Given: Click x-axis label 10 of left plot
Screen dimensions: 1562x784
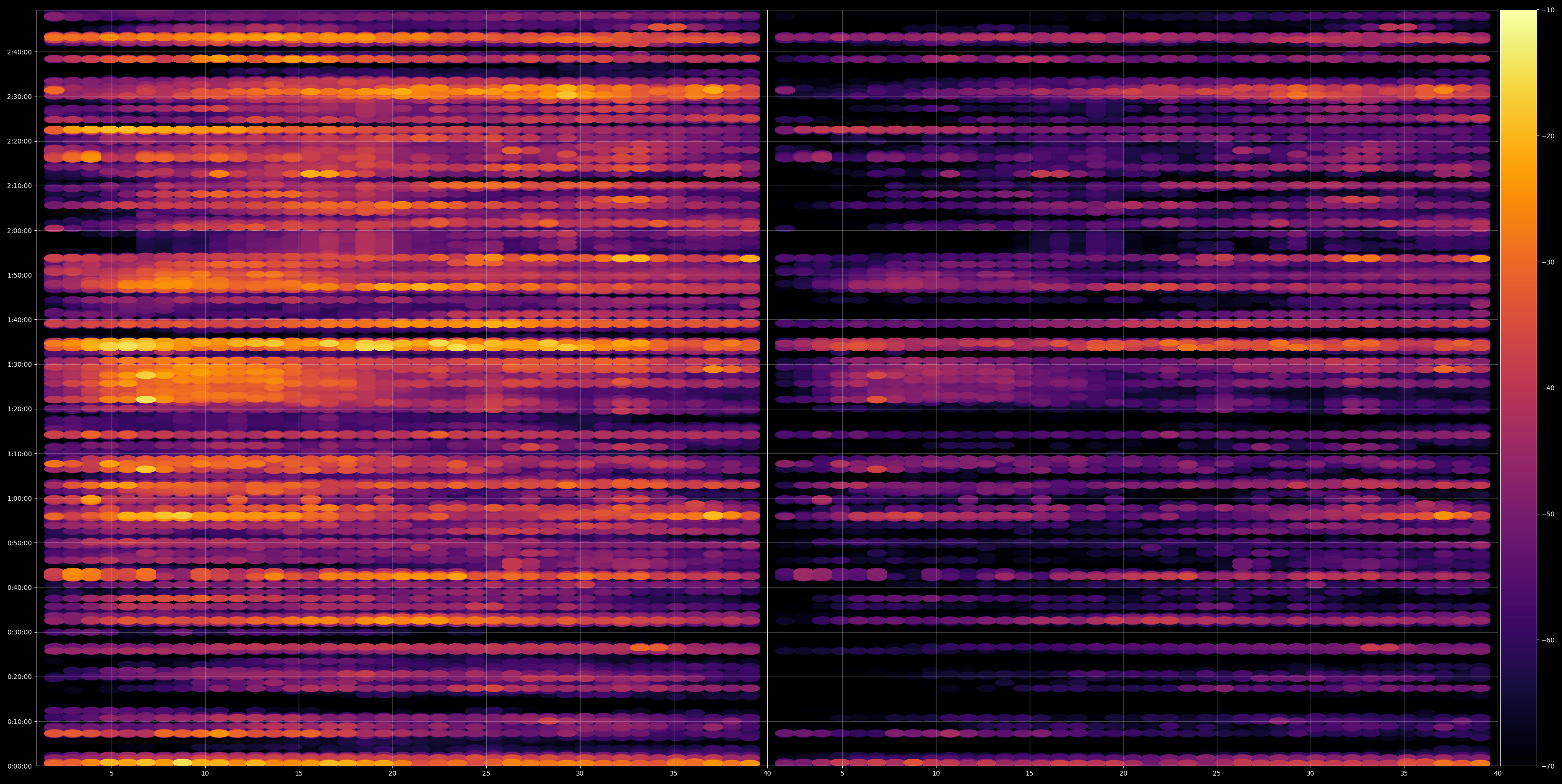Looking at the screenshot, I should click(205, 774).
